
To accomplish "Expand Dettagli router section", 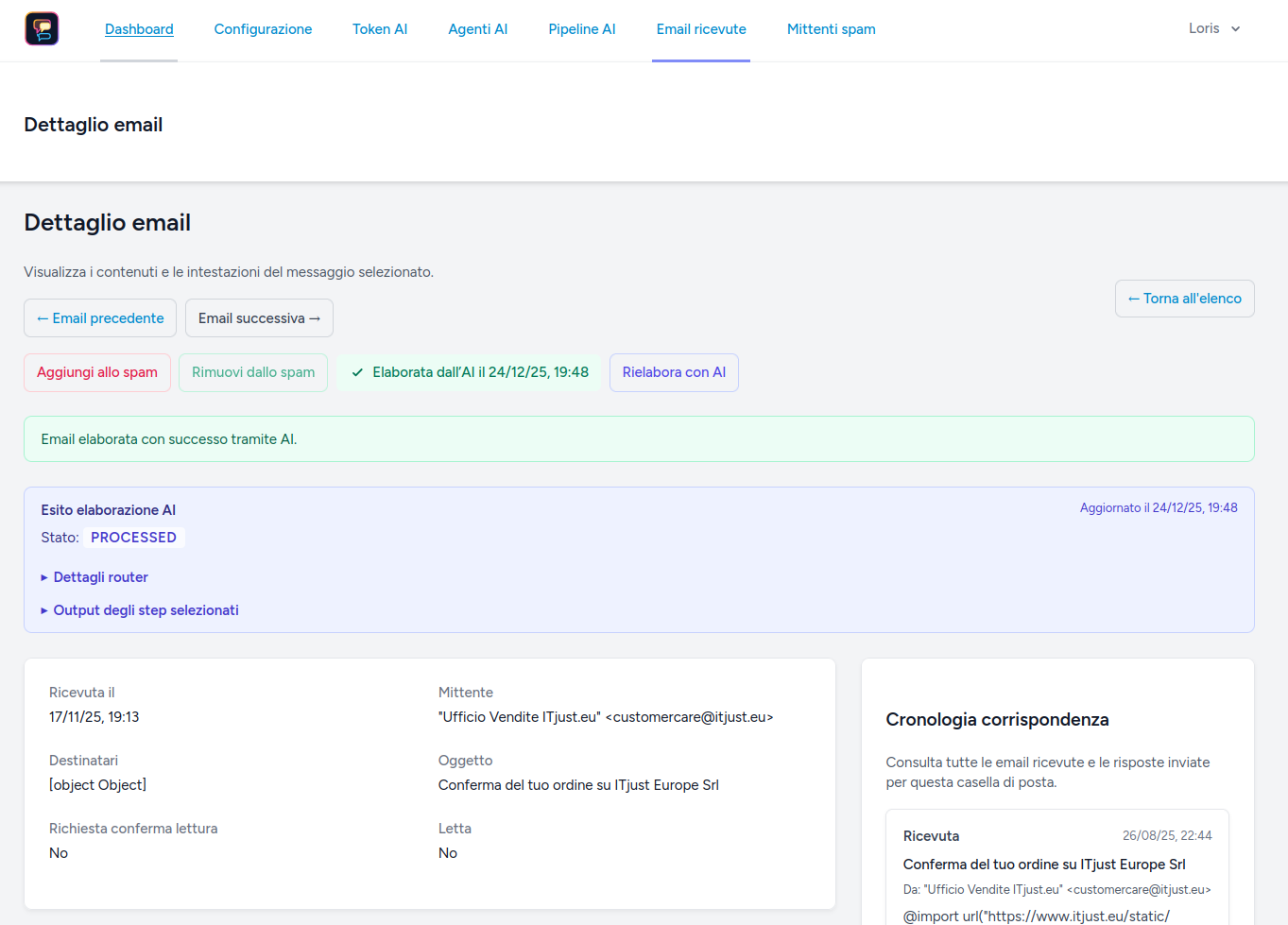I will pyautogui.click(x=100, y=577).
